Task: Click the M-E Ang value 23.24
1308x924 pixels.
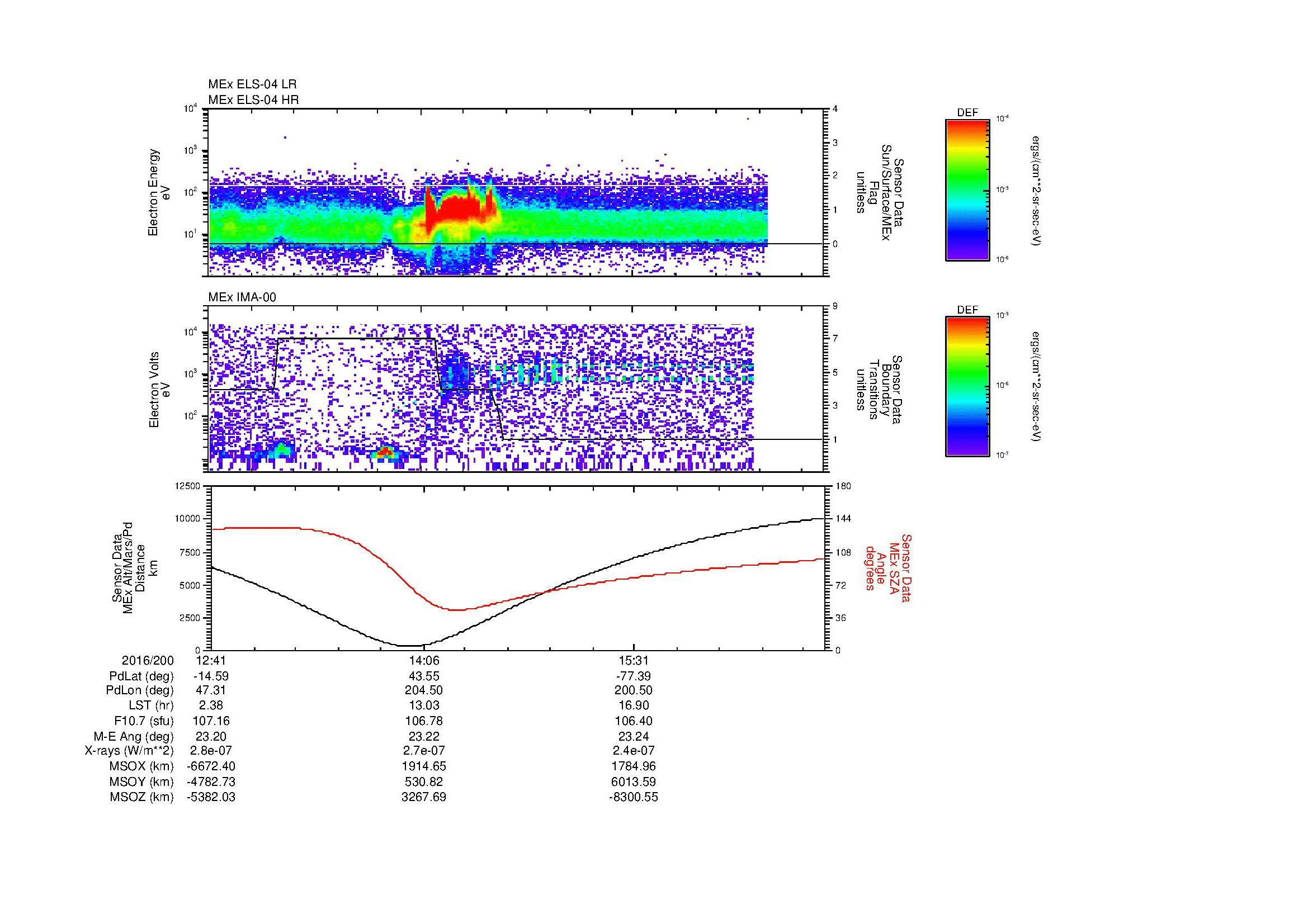Action: (x=634, y=737)
